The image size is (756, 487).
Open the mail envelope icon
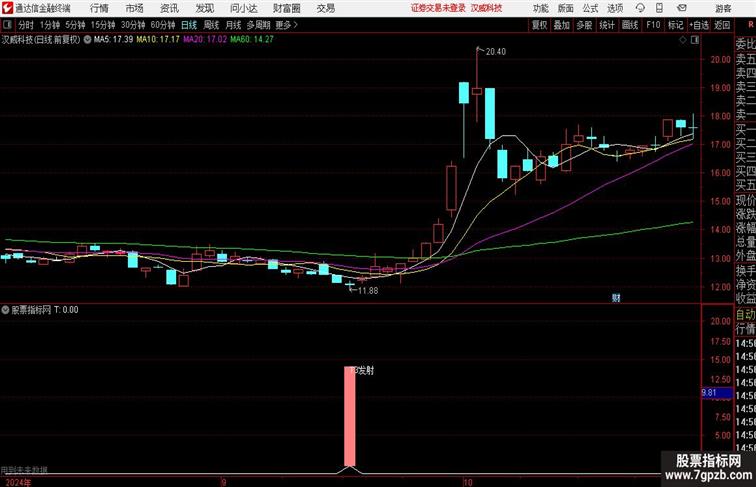[682, 8]
